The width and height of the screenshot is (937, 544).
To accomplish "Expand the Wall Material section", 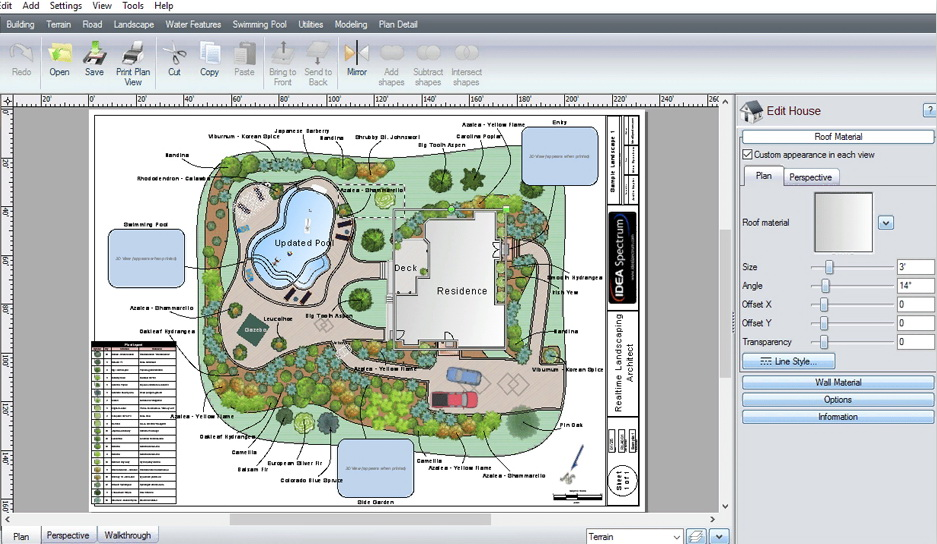I will [x=837, y=383].
